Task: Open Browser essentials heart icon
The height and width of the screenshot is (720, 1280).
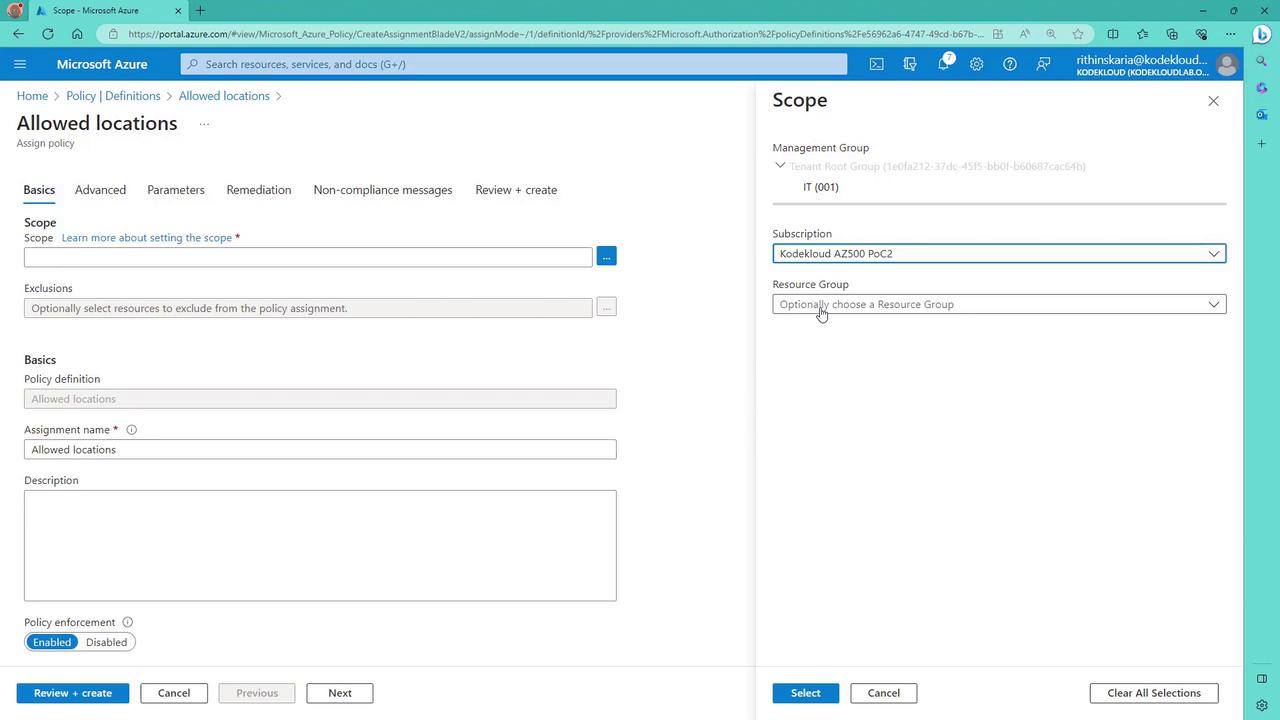Action: tap(1201, 34)
